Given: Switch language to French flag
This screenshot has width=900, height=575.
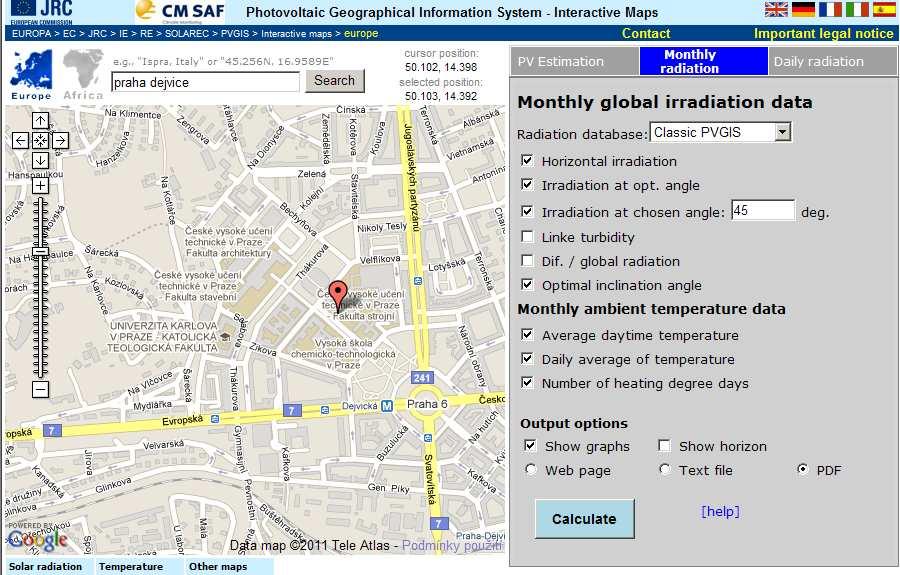Looking at the screenshot, I should pos(830,9).
